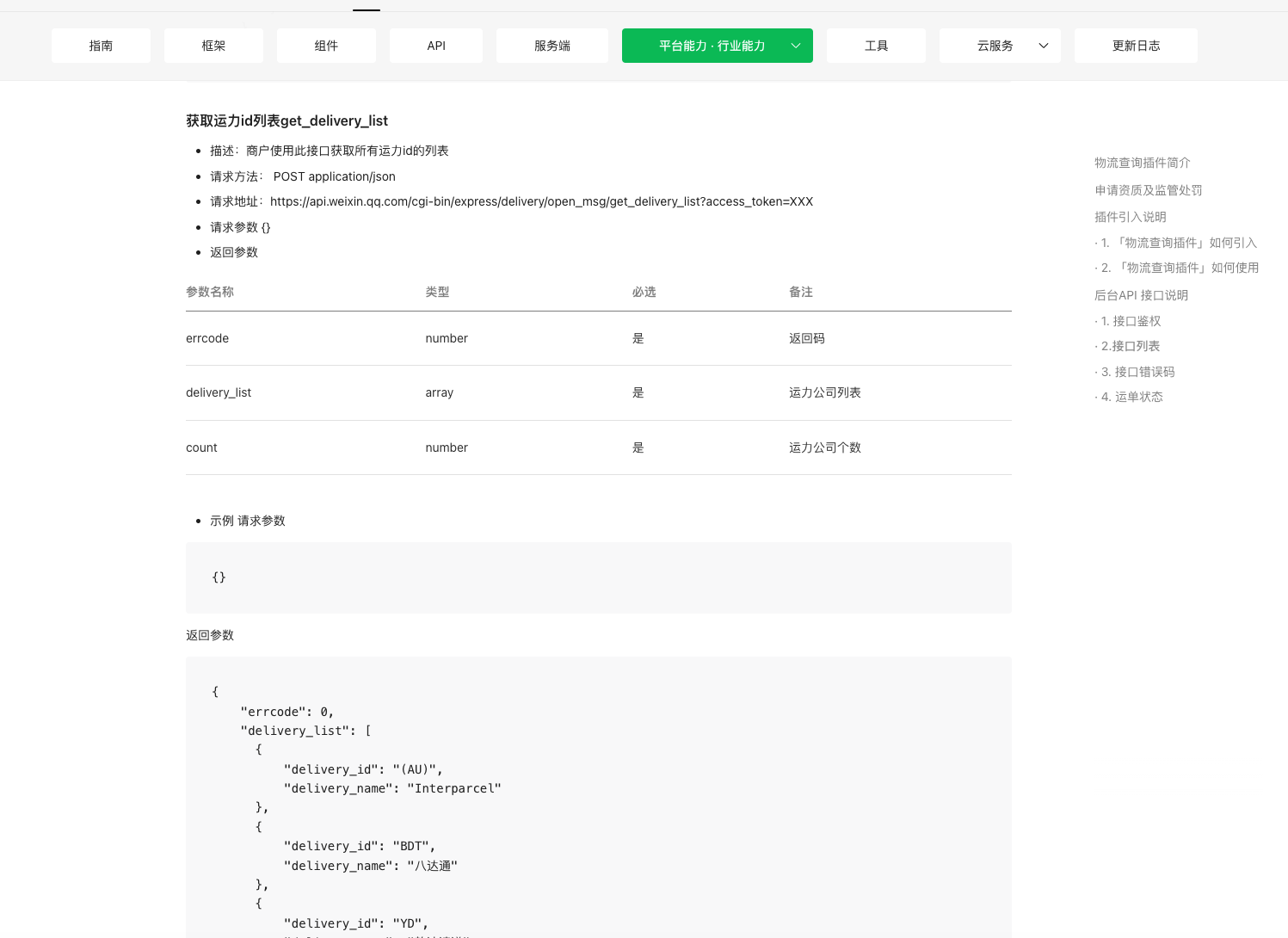Click the 返回参数 bullet above the table
1288x938 pixels.
point(234,252)
